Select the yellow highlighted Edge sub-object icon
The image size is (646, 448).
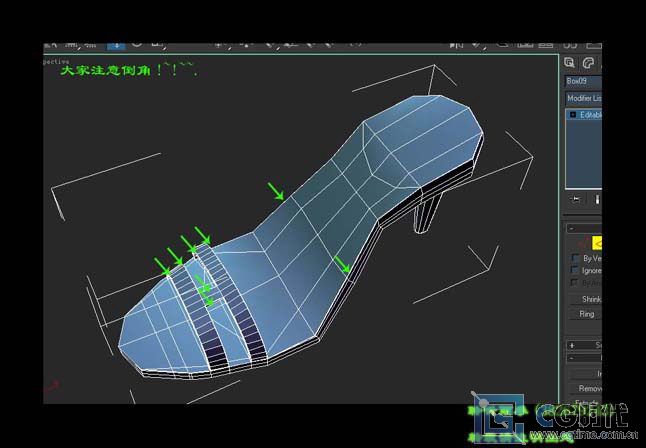pyautogui.click(x=597, y=243)
